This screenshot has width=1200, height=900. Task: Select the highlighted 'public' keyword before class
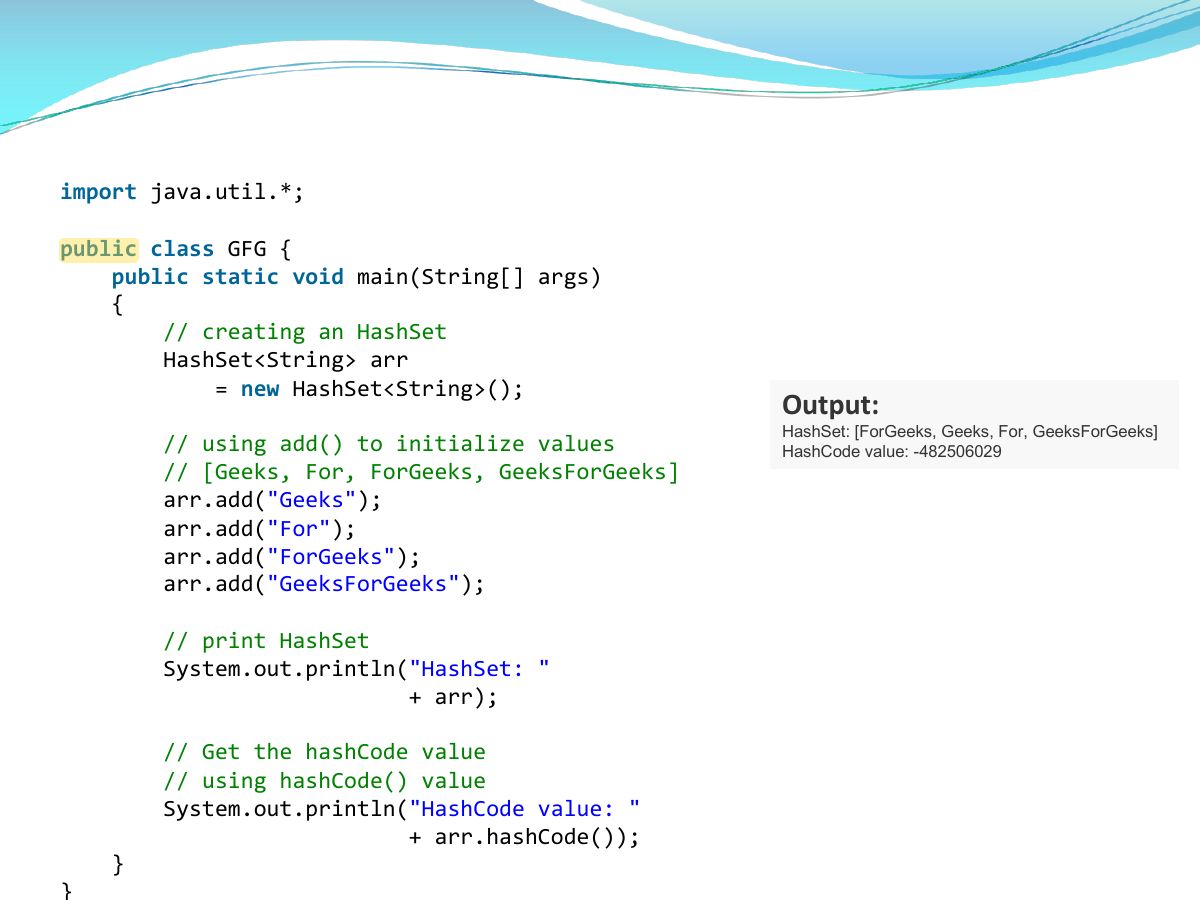click(98, 249)
